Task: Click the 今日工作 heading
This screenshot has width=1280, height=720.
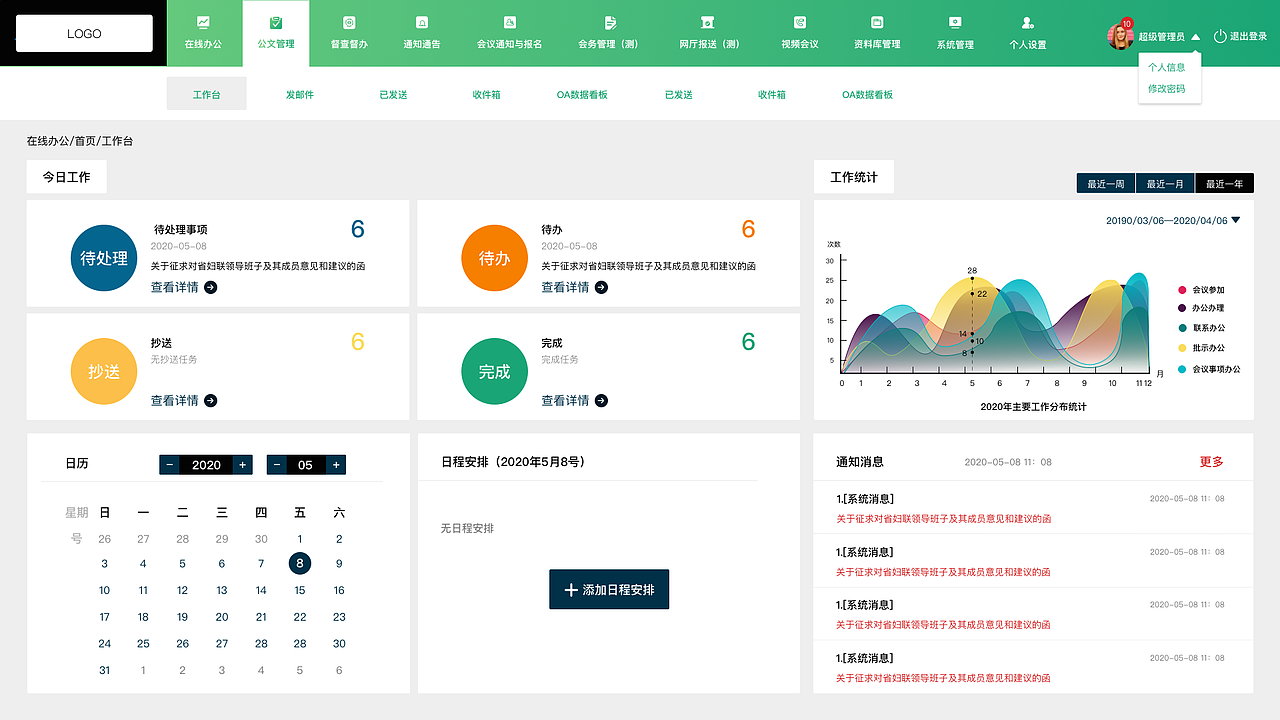Action: coord(66,177)
